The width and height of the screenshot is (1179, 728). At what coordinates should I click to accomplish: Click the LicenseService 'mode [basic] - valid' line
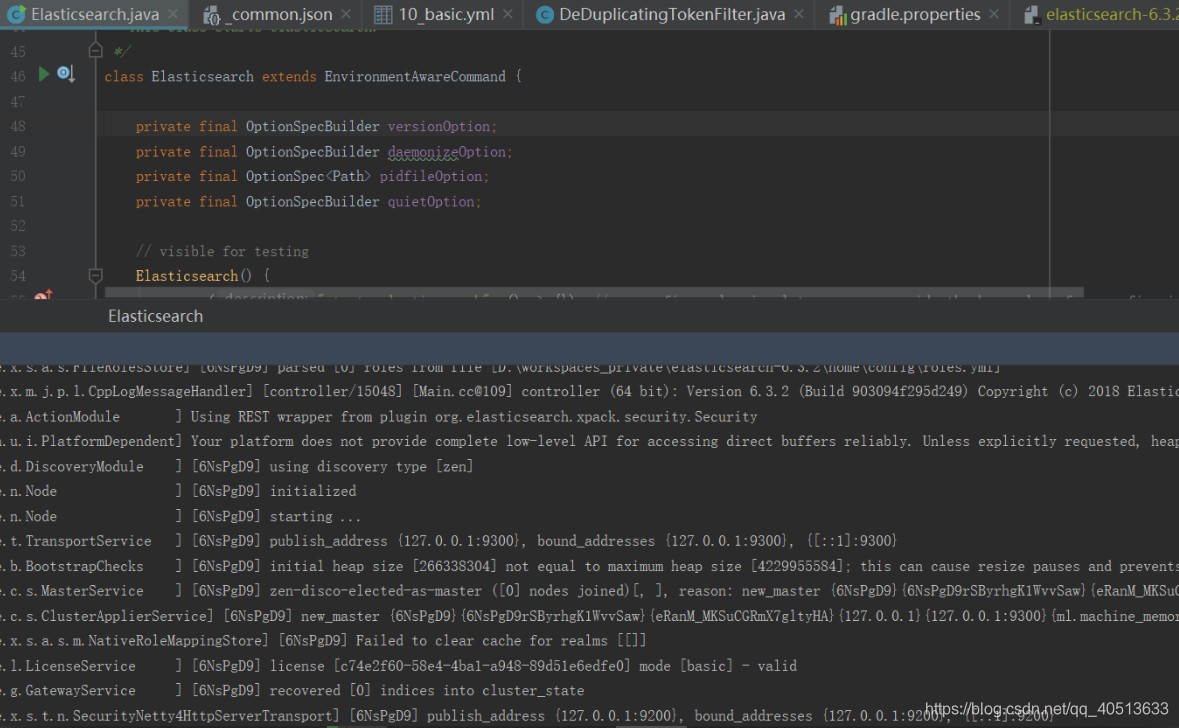point(398,666)
